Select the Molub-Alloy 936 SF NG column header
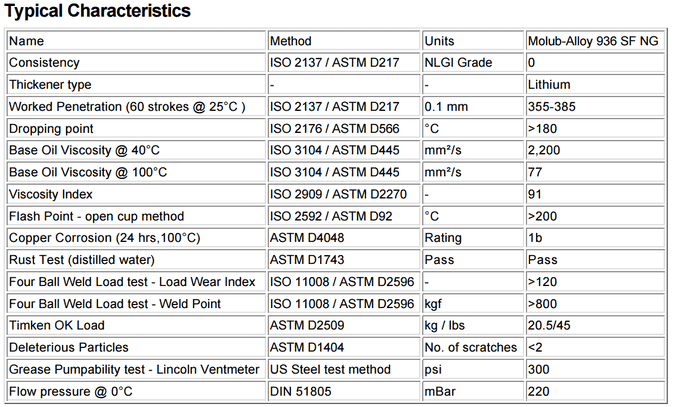This screenshot has height=407, width=675. [x=593, y=41]
